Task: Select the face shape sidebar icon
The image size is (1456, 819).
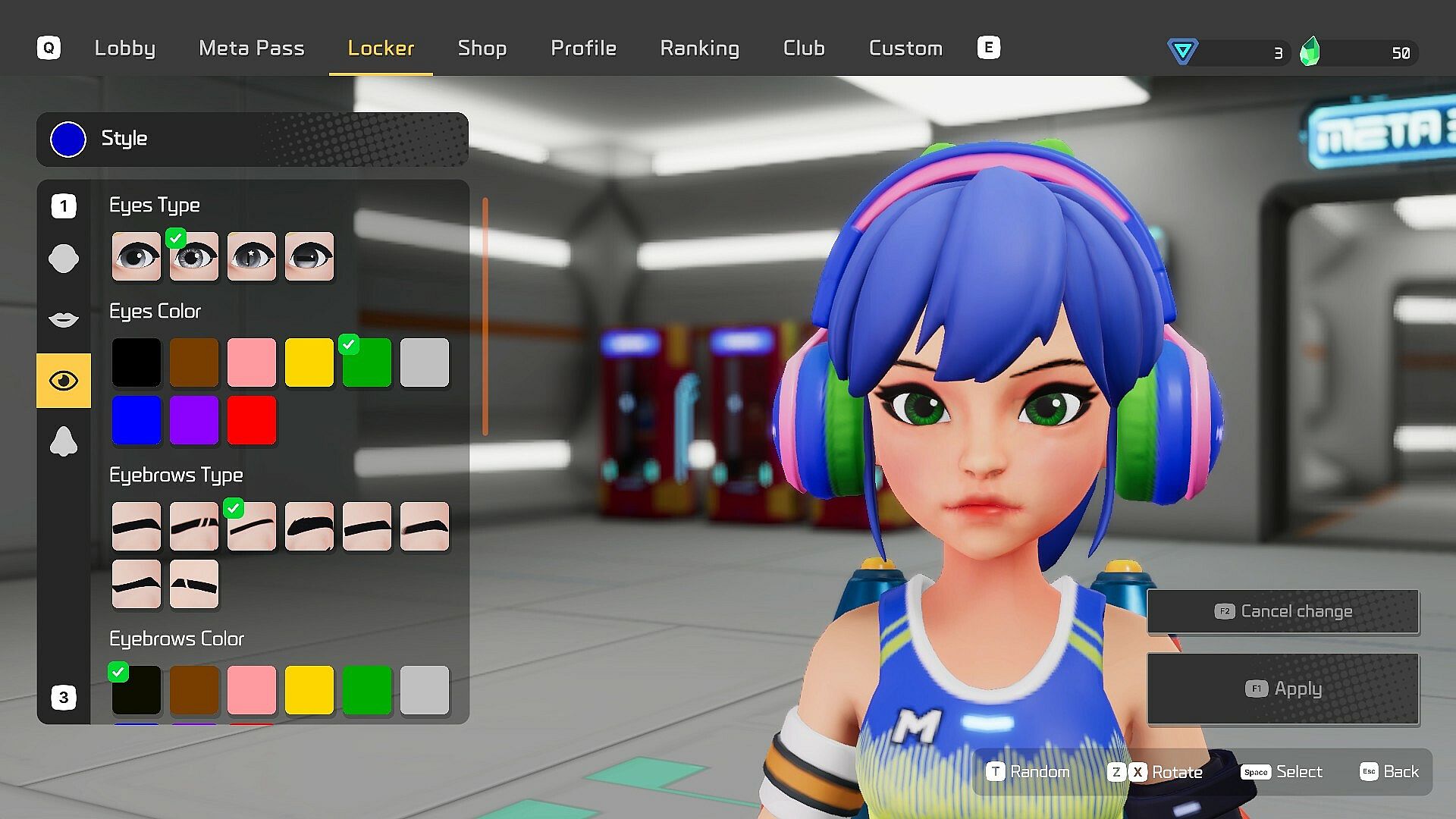Action: [63, 259]
